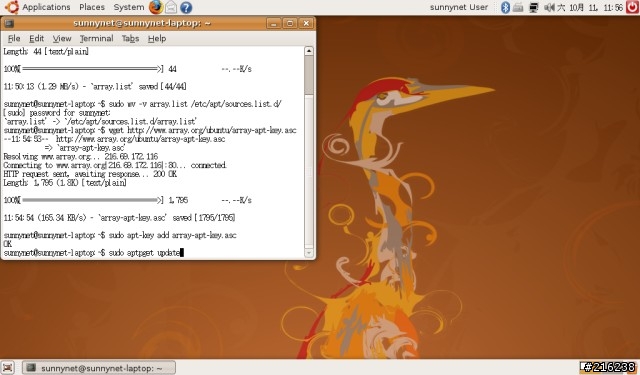
Task: Click the 'OK' output line
Action: tap(8, 244)
